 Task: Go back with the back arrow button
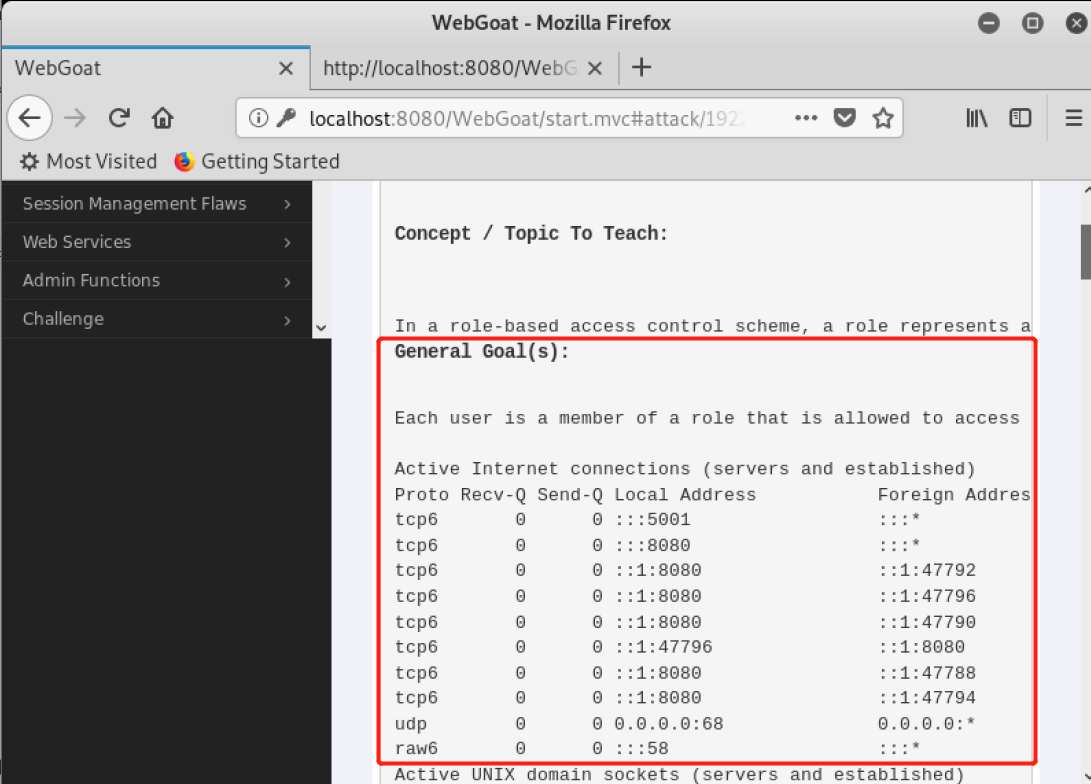[x=30, y=118]
